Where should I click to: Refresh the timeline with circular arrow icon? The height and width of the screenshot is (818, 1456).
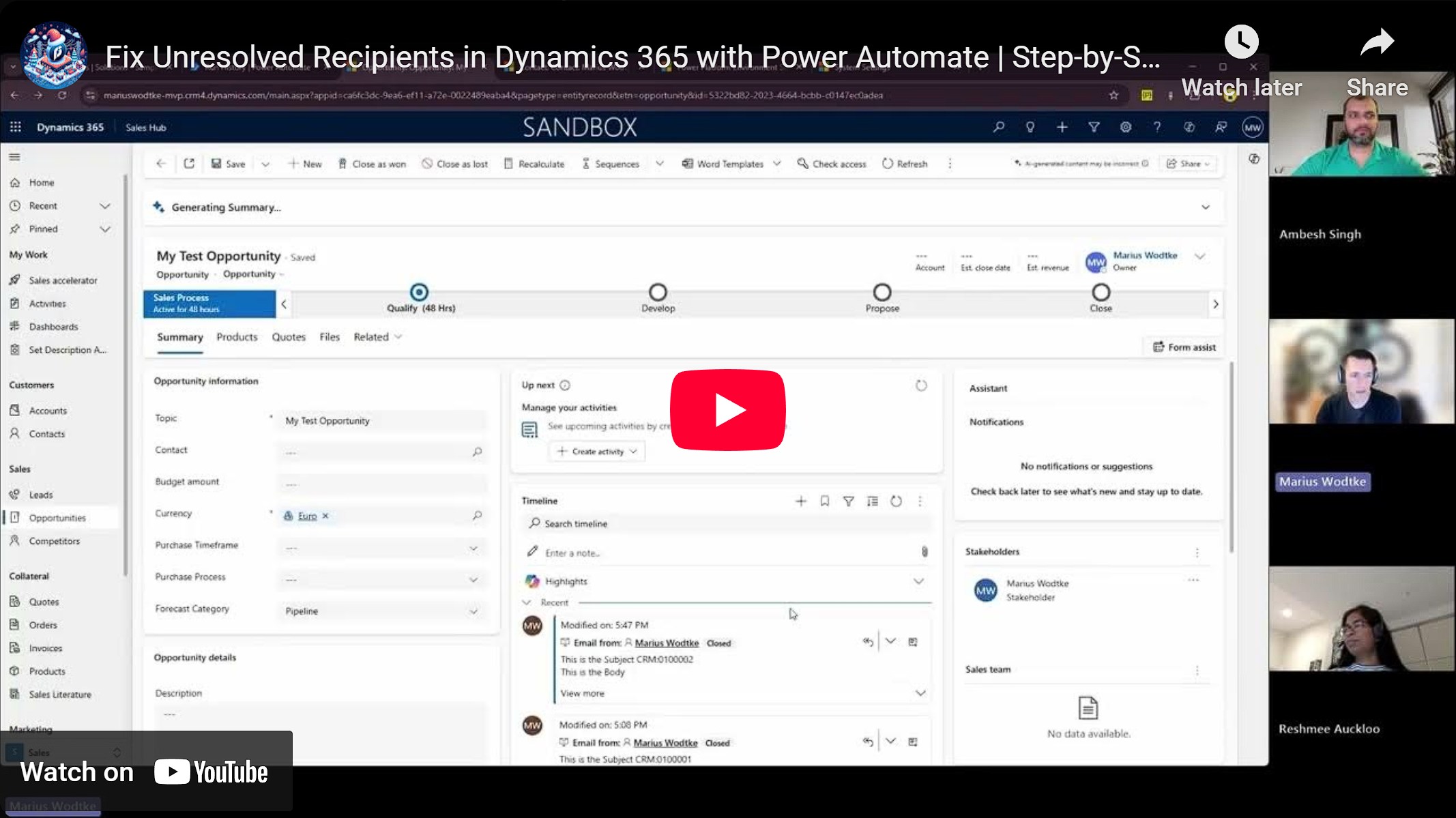[896, 501]
